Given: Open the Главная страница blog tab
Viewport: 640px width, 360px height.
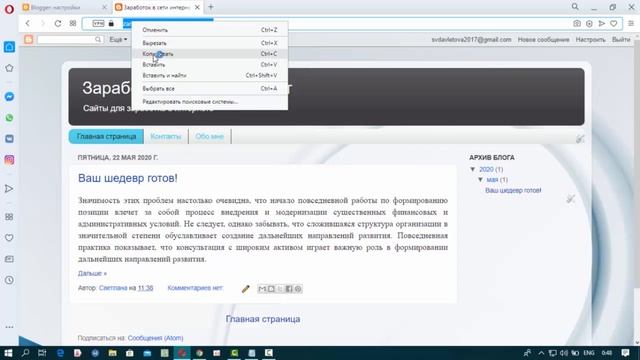Looking at the screenshot, I should click(107, 137).
